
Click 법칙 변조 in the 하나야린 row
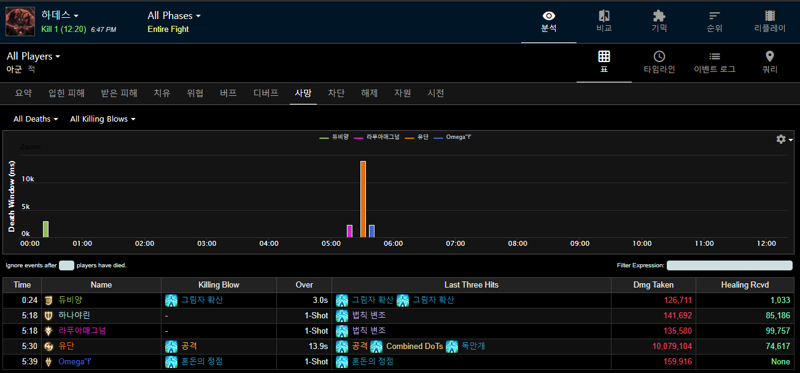[x=369, y=316]
